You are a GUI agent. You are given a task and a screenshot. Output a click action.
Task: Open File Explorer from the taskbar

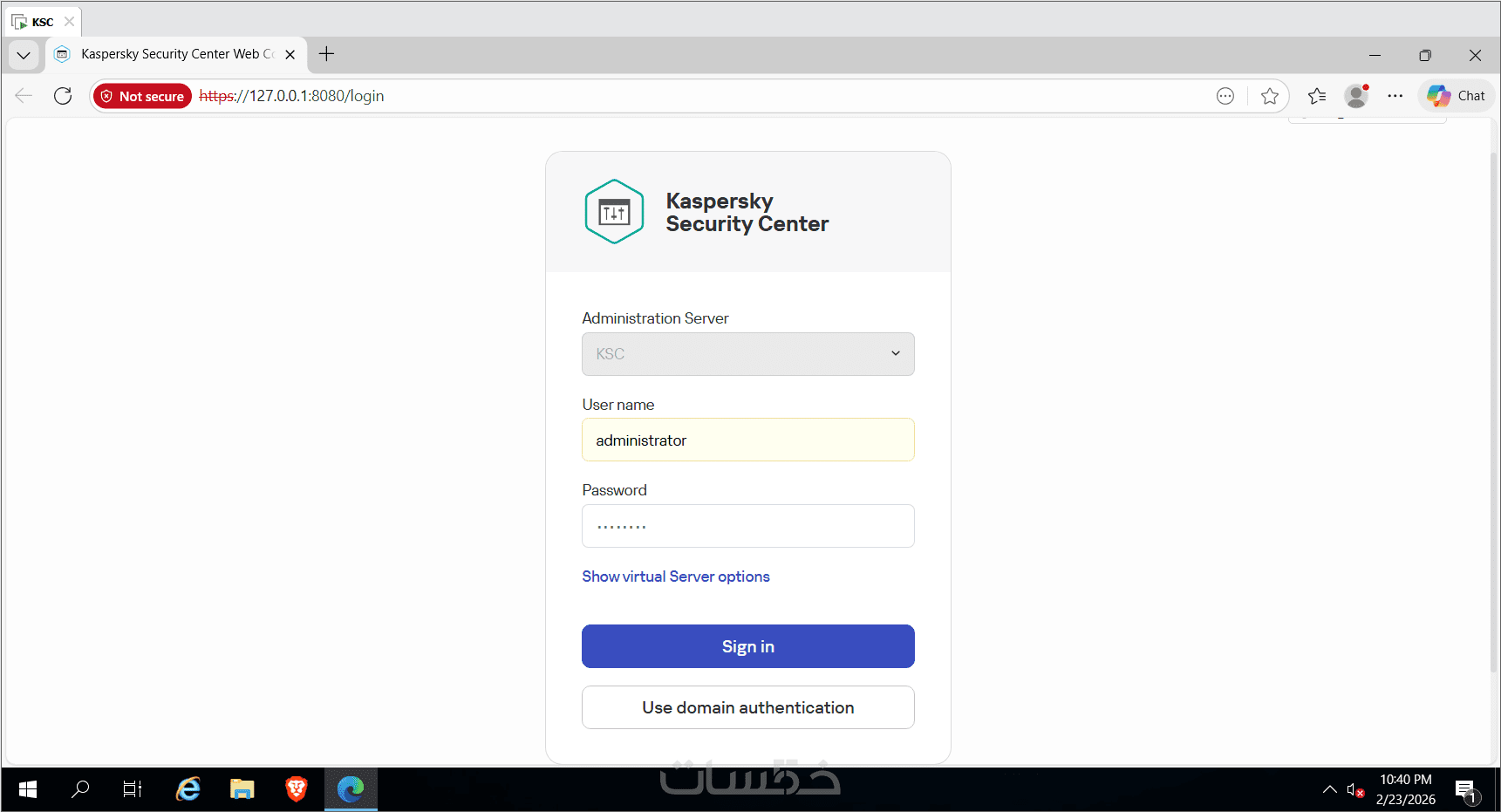[x=242, y=789]
